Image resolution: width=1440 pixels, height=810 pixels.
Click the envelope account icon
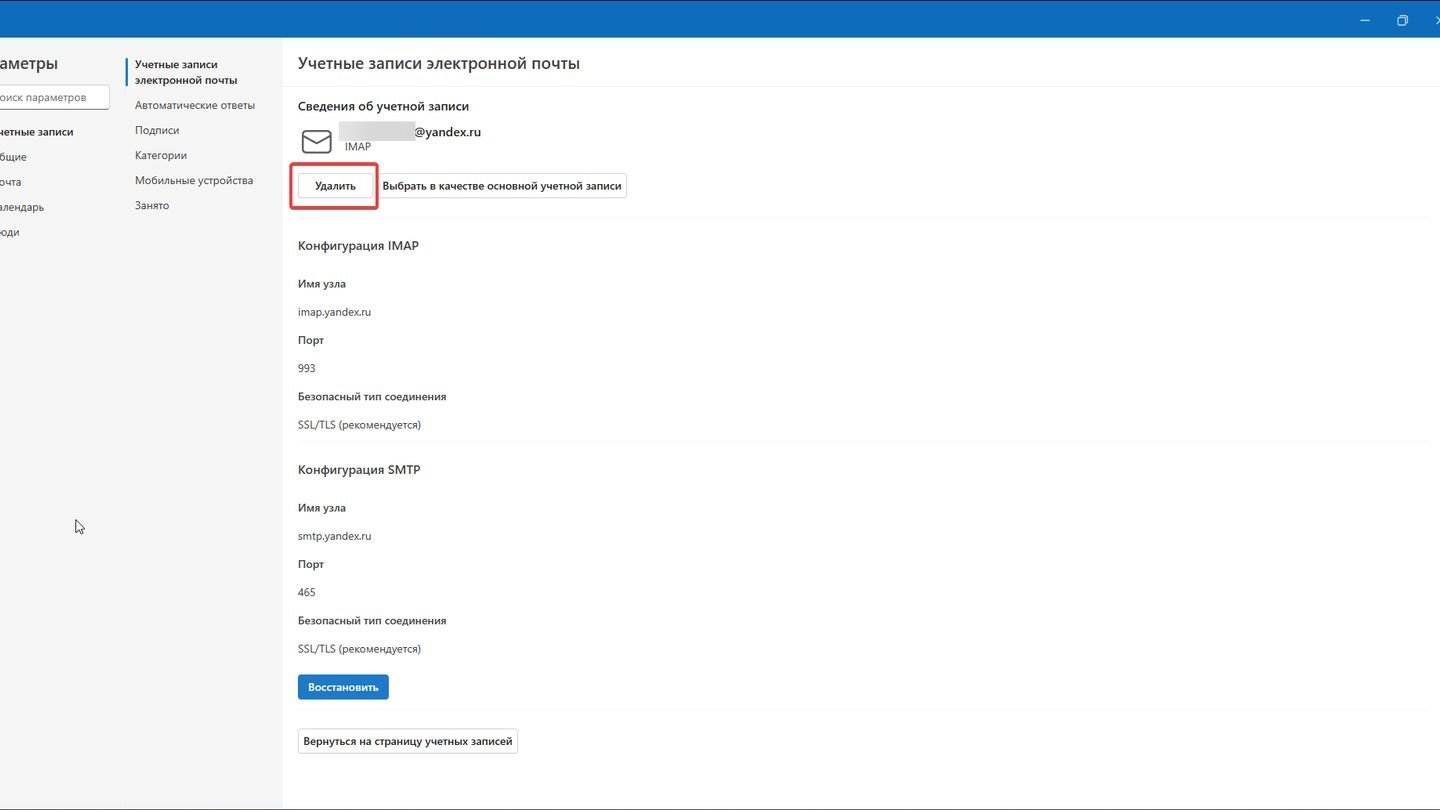click(316, 141)
